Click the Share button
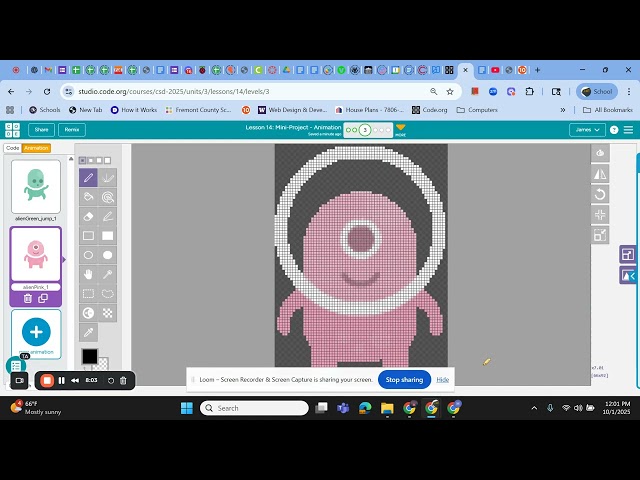The image size is (640, 480). coord(41,129)
